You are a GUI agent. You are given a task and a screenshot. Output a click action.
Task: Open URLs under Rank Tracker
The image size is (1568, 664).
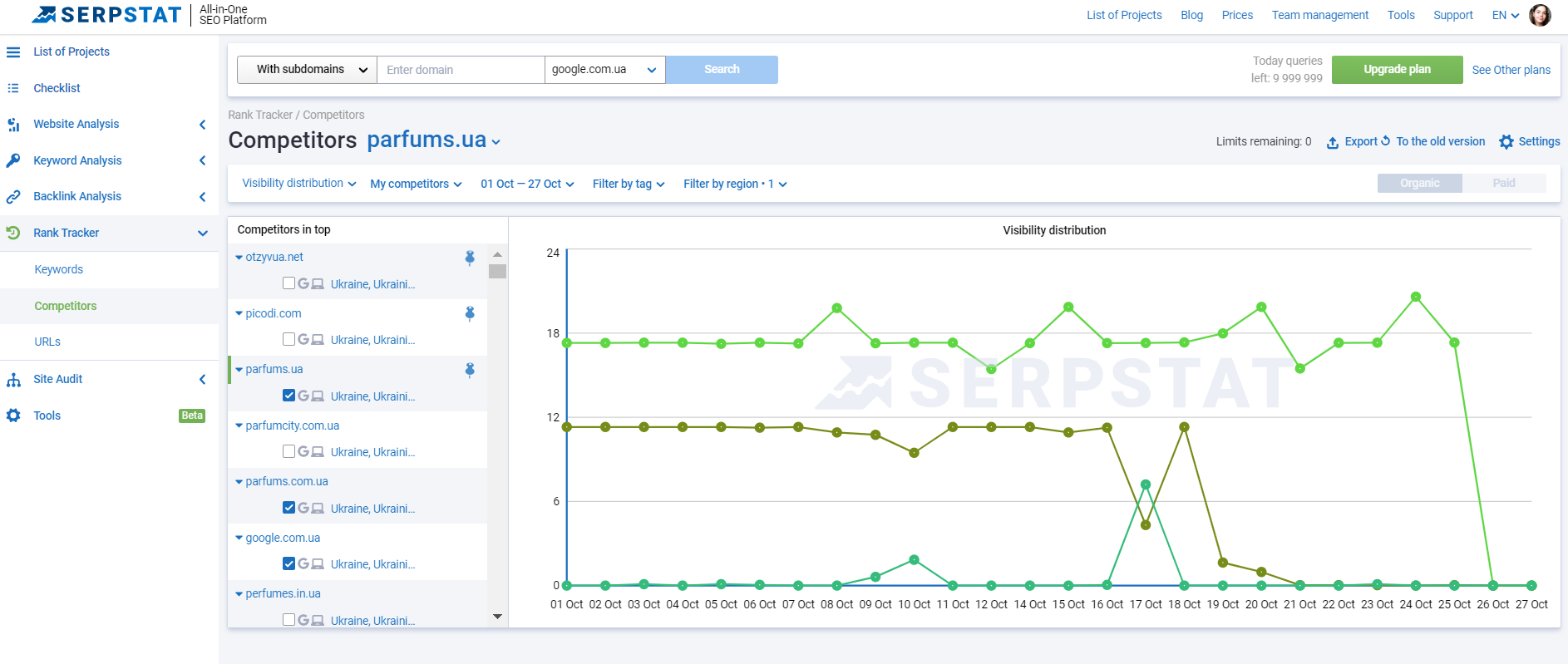pos(47,342)
